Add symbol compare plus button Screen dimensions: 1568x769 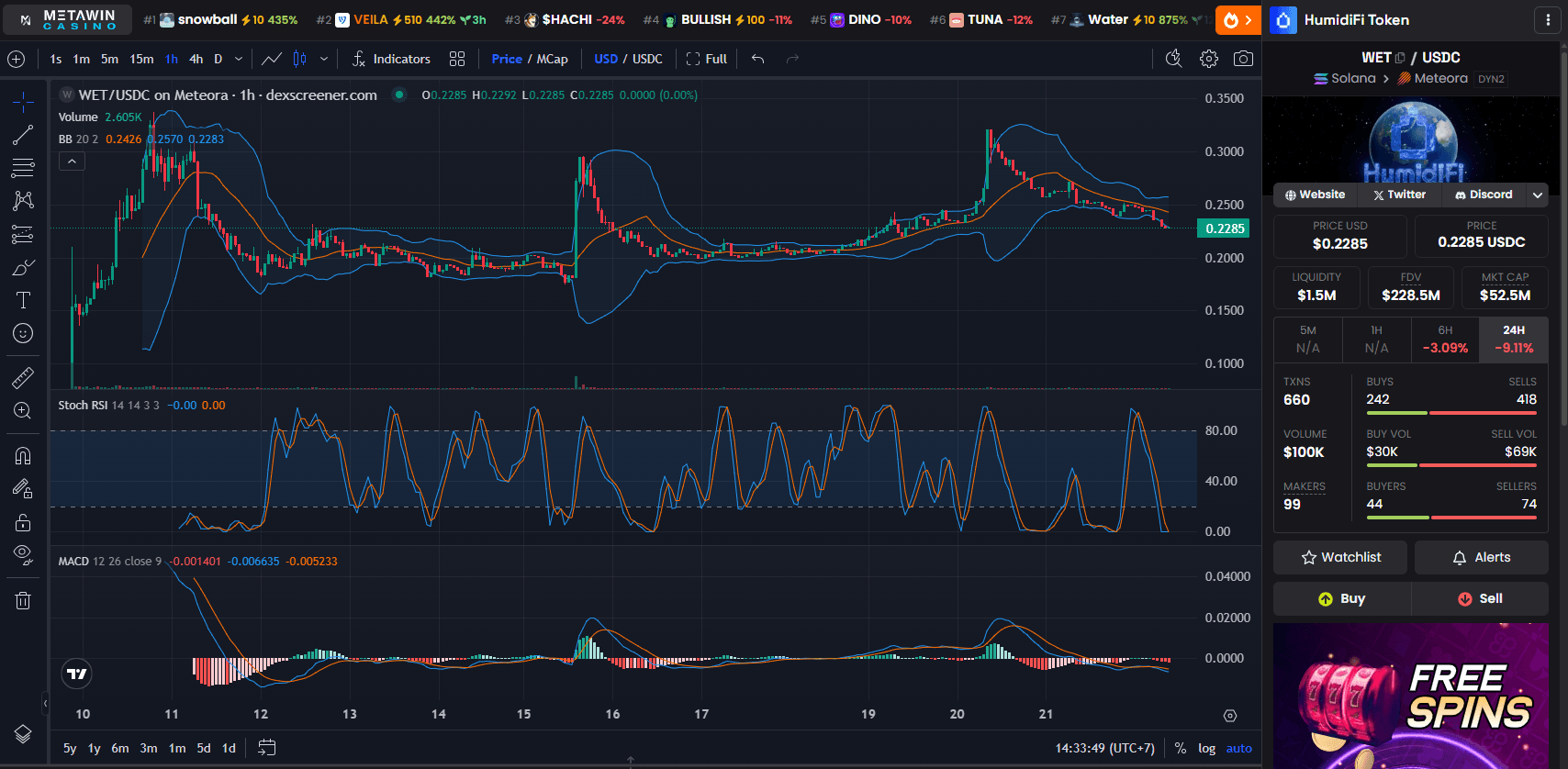coord(17,59)
